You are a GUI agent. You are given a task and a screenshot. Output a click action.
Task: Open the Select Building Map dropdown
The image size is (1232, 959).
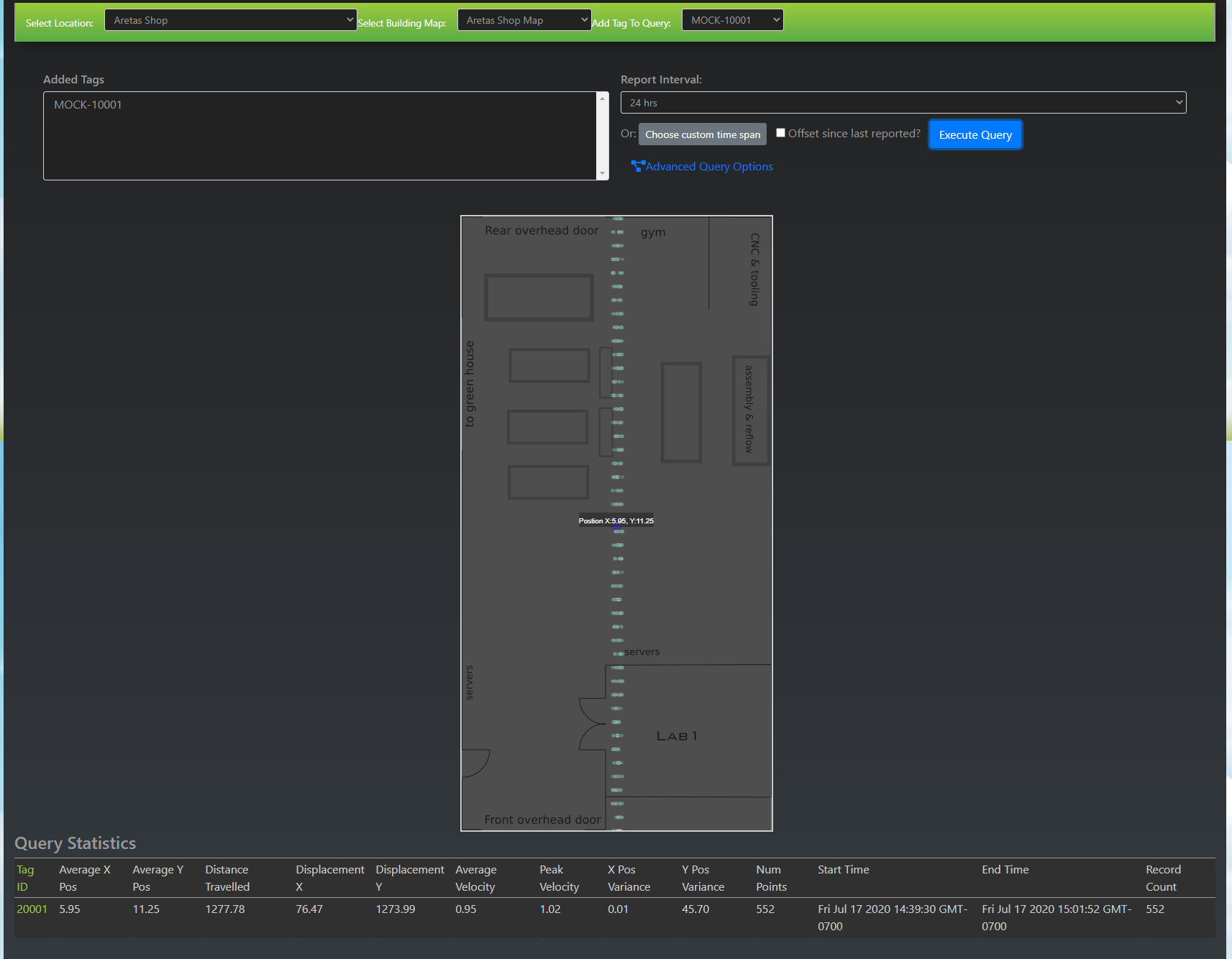click(x=524, y=20)
